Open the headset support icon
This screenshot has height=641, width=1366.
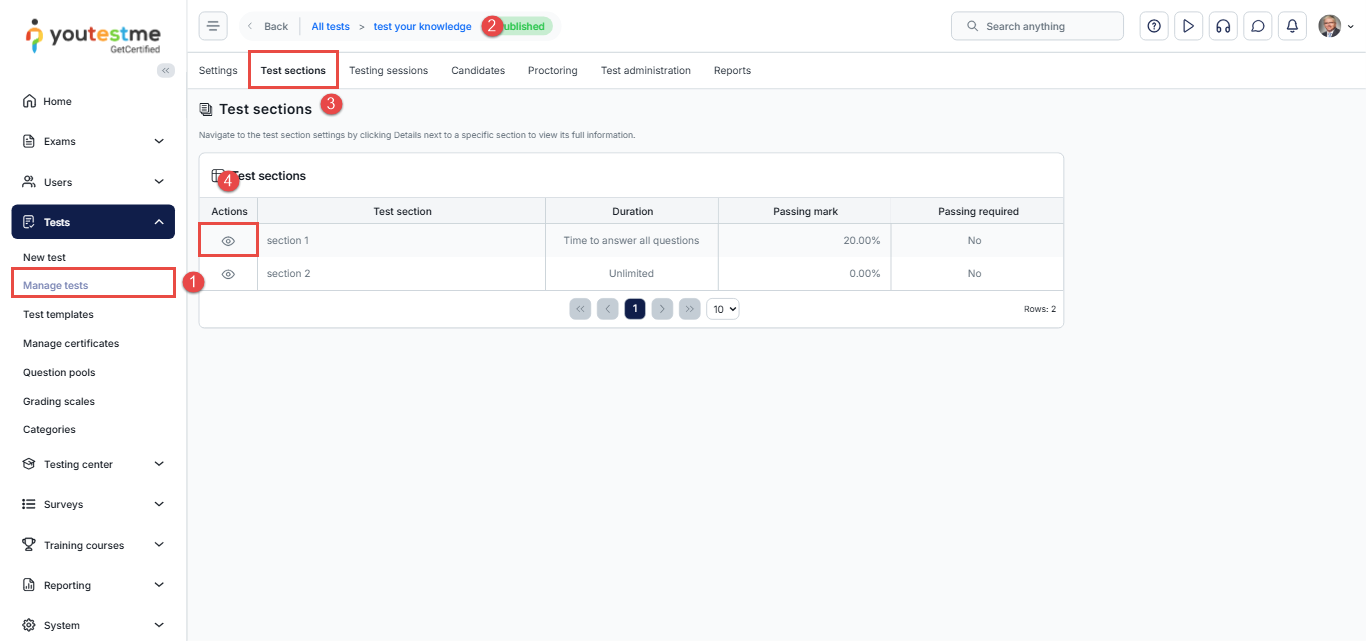pyautogui.click(x=1223, y=26)
